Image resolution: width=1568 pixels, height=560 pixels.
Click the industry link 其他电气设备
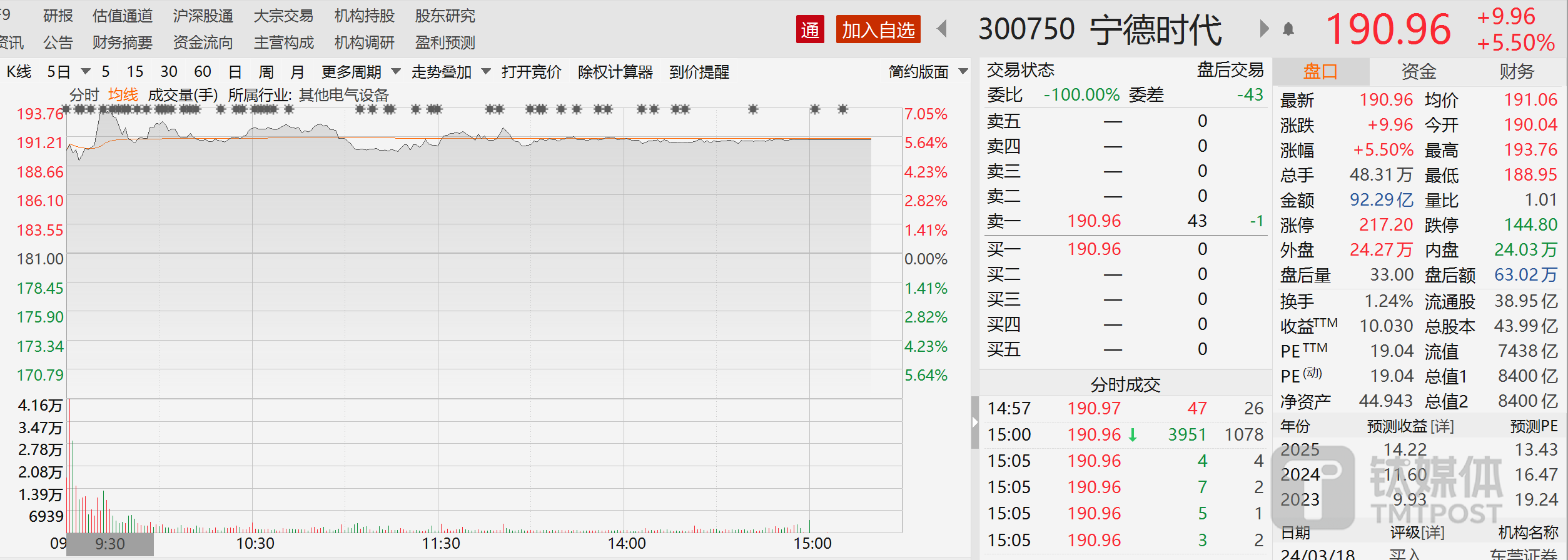pos(344,94)
